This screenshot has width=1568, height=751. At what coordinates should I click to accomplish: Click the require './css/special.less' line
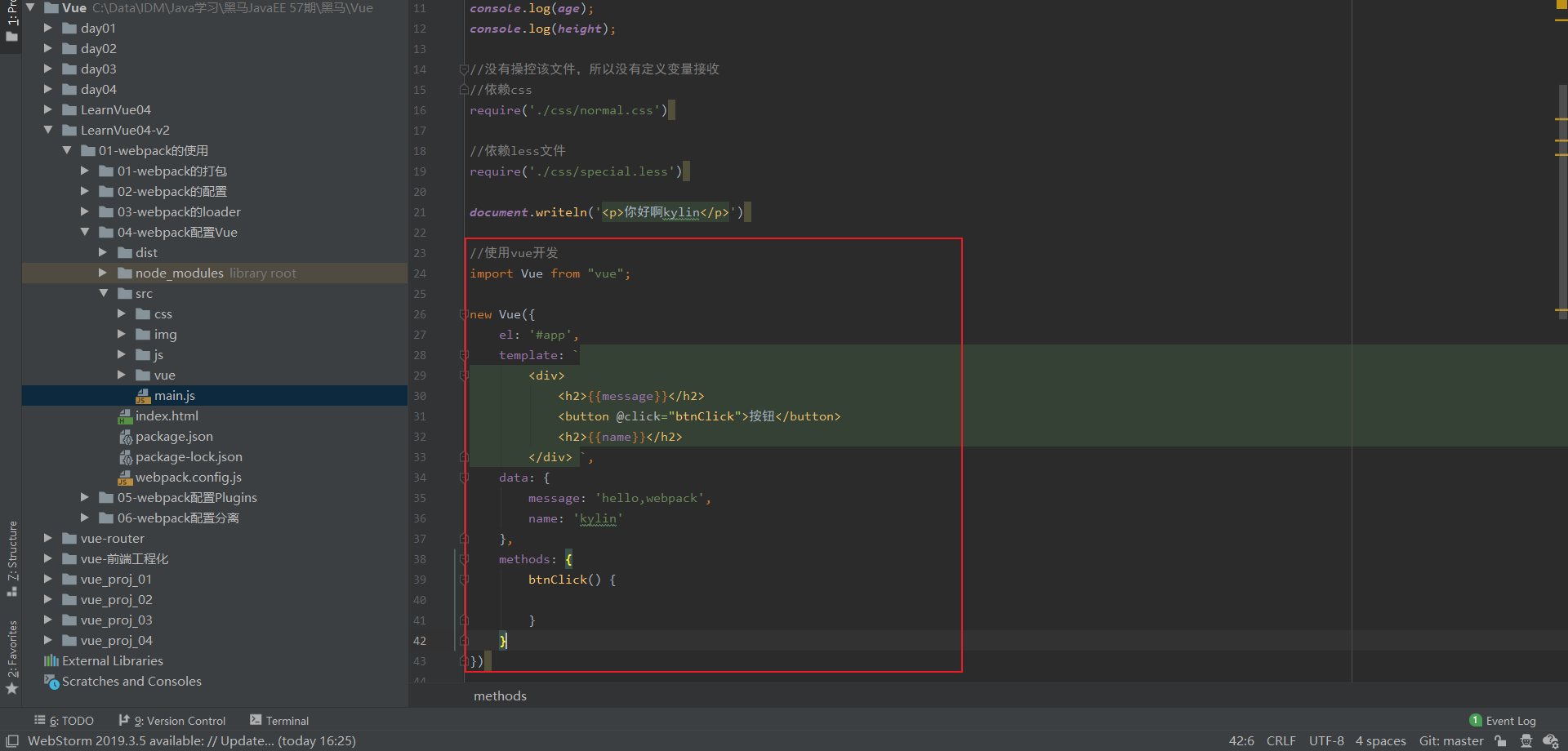tap(576, 171)
